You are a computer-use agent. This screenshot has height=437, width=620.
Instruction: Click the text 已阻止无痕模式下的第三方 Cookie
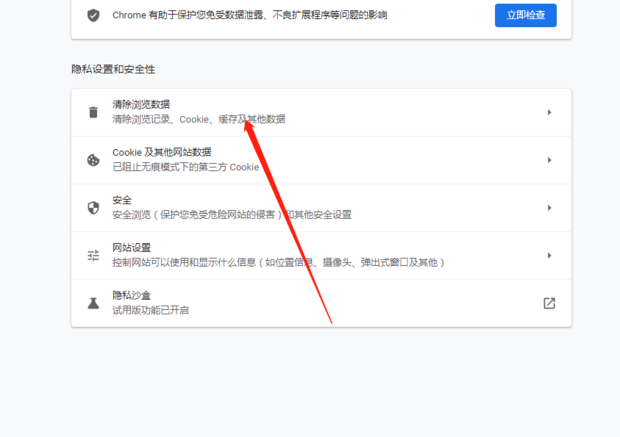(185, 167)
